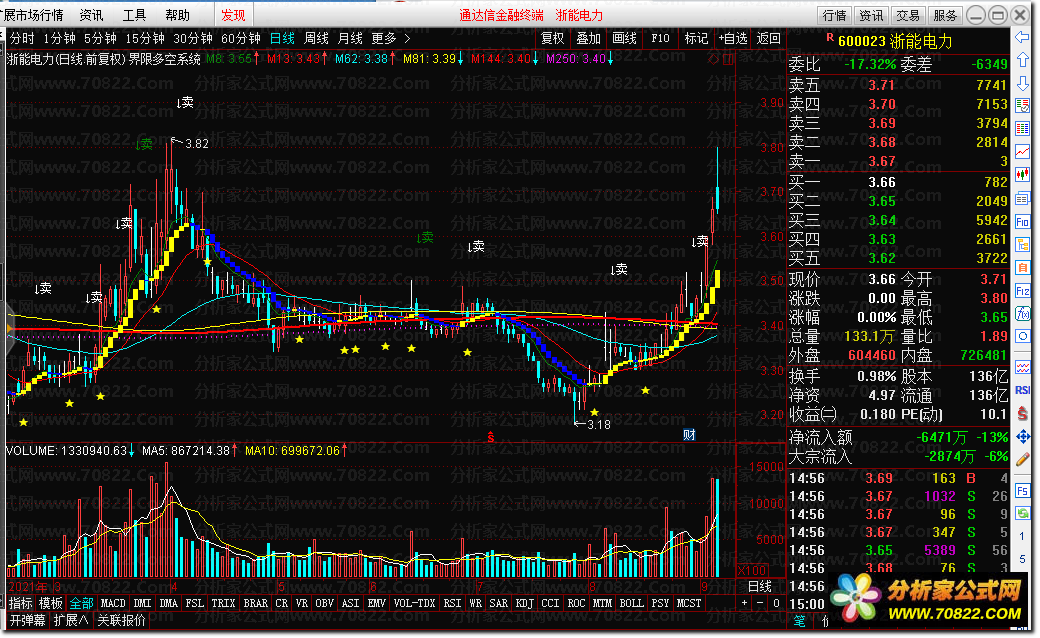This screenshot has height=638, width=1040.
Task: Click the up arrow icon in right sidebar
Action: (x=1022, y=61)
